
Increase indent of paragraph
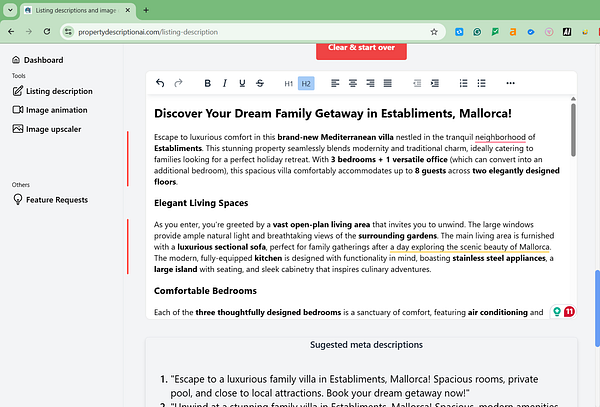435,83
